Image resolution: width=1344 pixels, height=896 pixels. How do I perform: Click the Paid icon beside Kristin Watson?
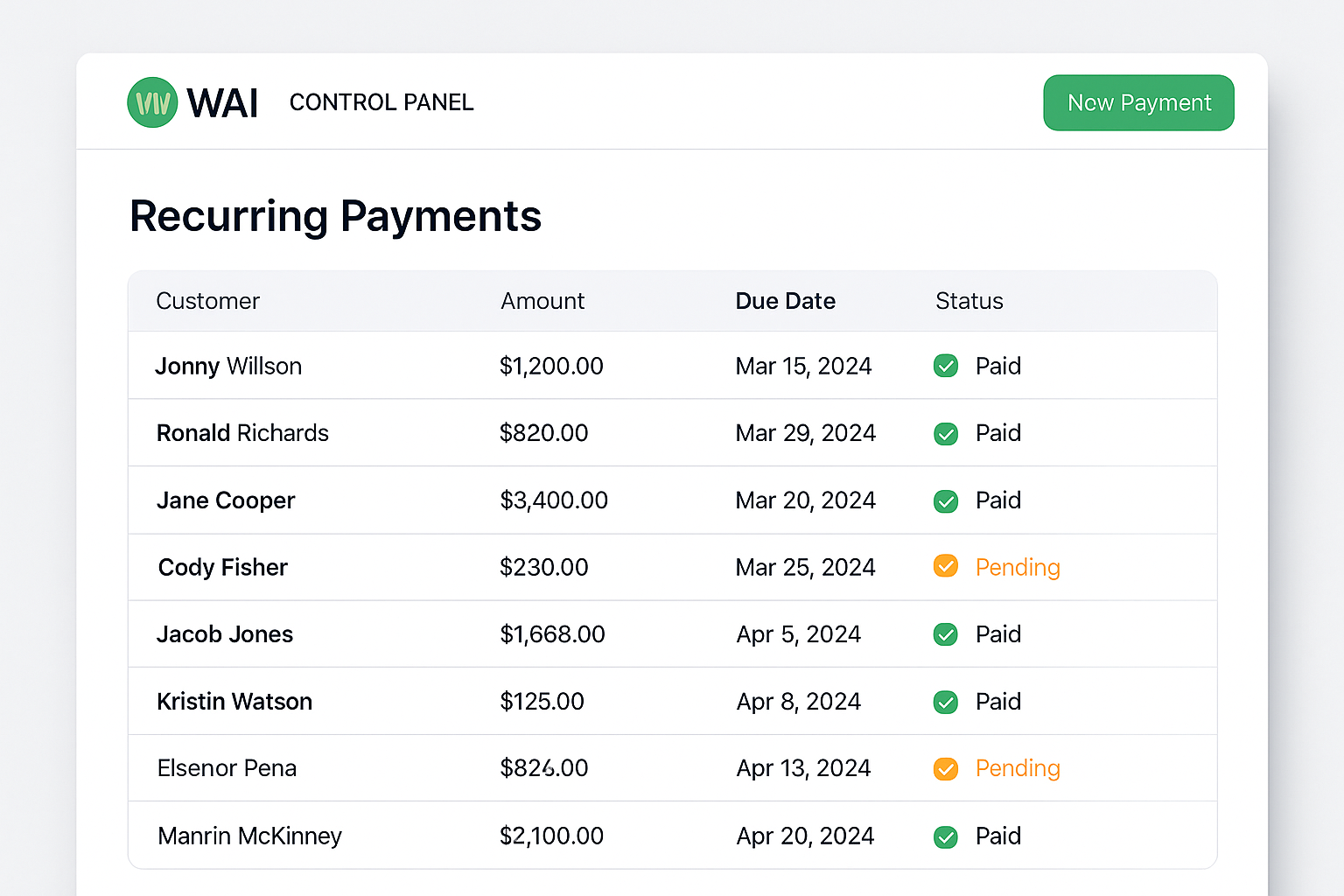tap(946, 702)
